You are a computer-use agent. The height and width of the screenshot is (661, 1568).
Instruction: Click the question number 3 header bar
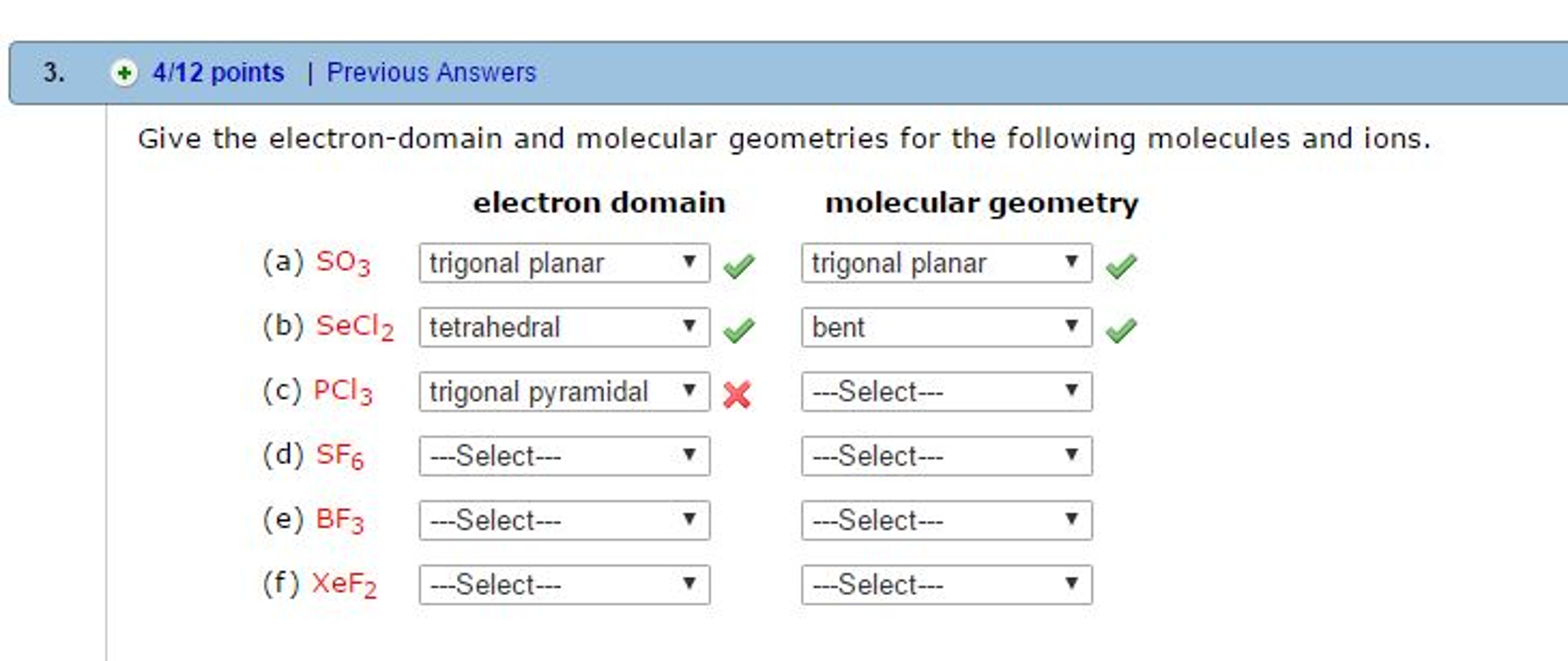52,73
